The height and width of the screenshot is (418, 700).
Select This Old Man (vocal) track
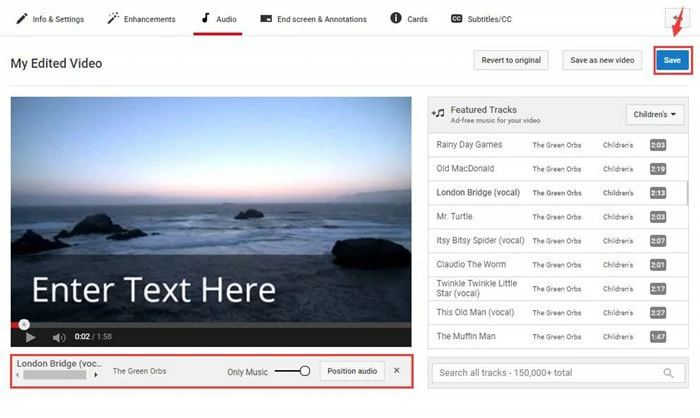pyautogui.click(x=557, y=313)
